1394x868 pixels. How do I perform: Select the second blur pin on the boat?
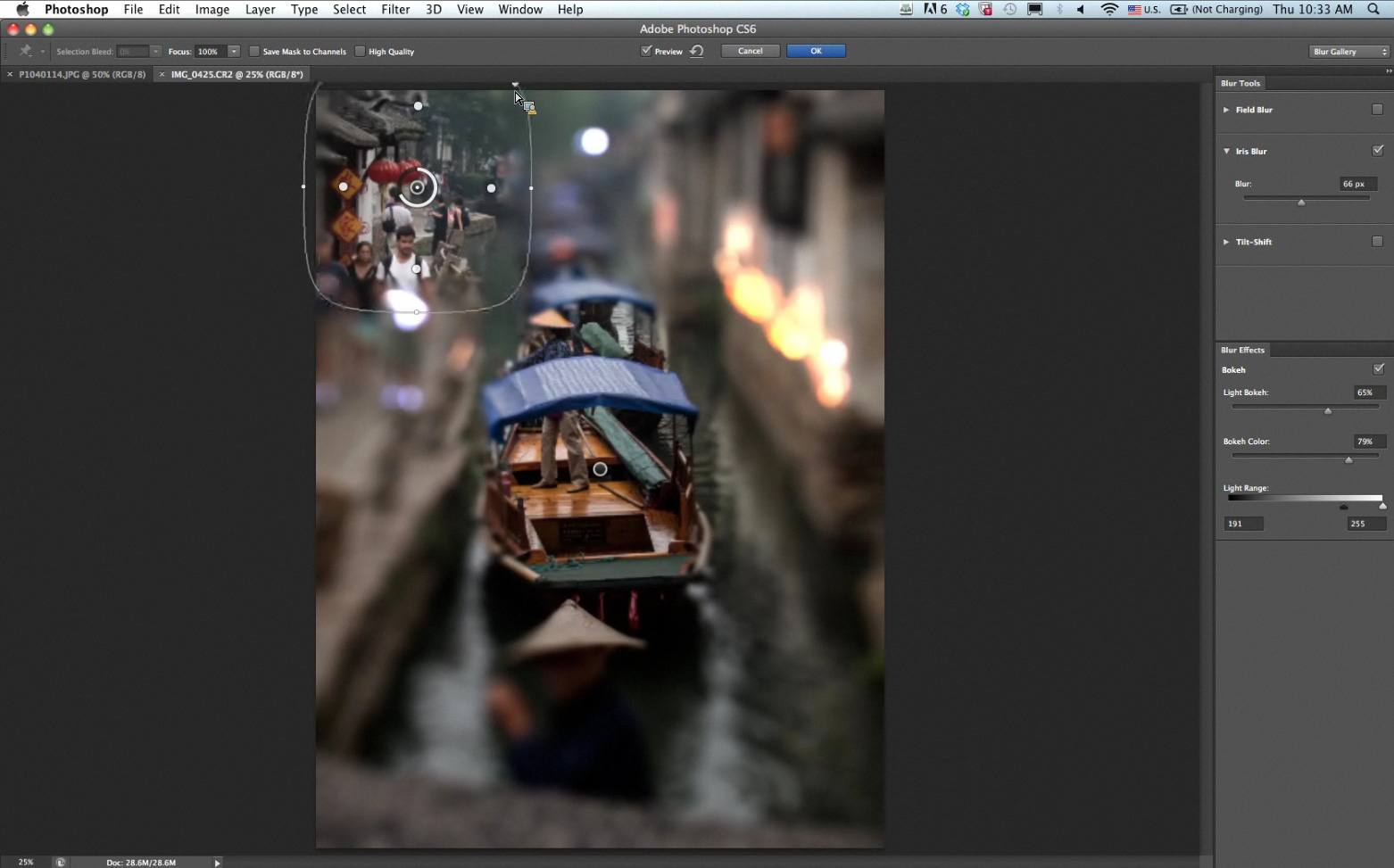[x=600, y=469]
